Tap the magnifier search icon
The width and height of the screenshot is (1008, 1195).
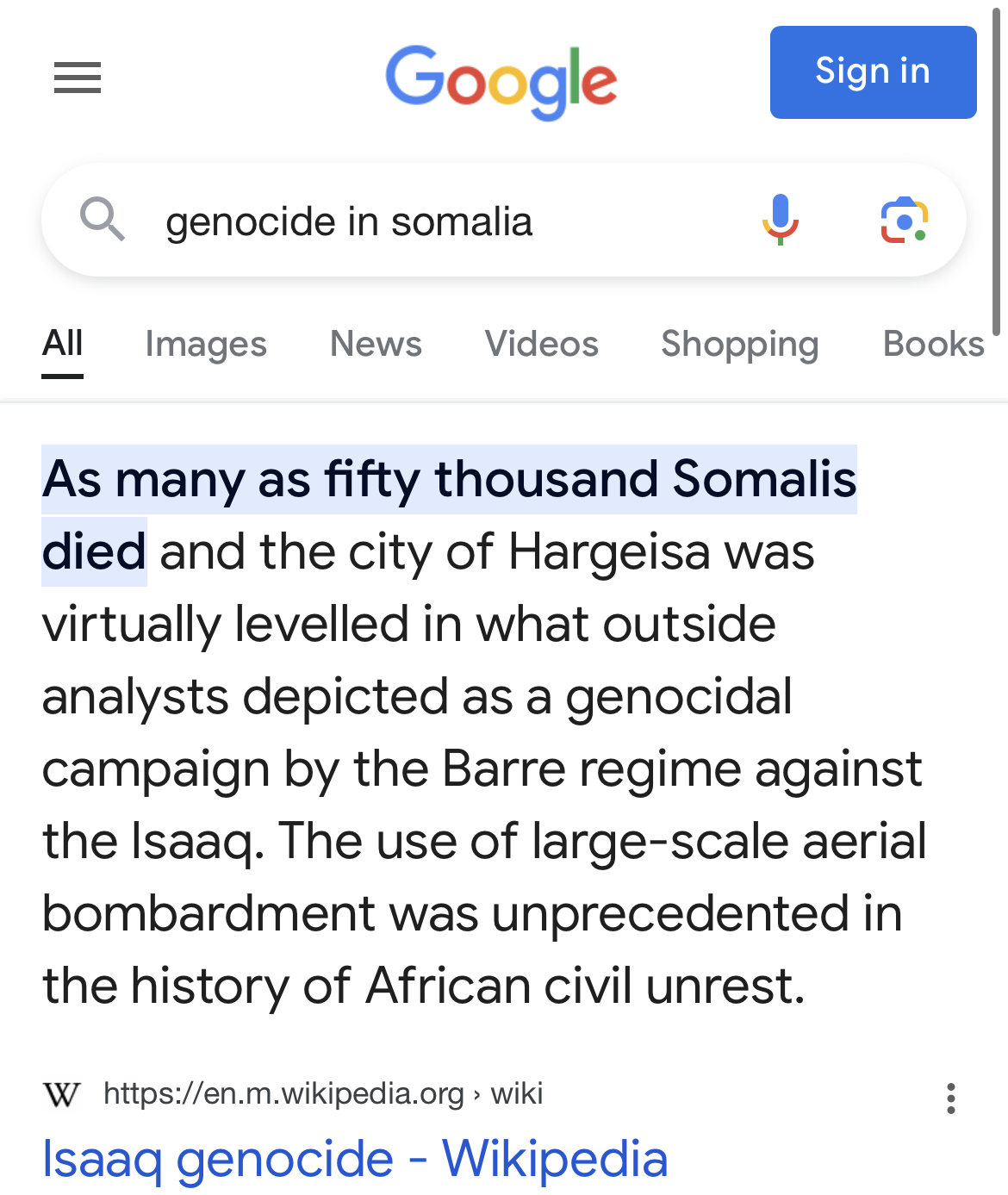click(103, 220)
